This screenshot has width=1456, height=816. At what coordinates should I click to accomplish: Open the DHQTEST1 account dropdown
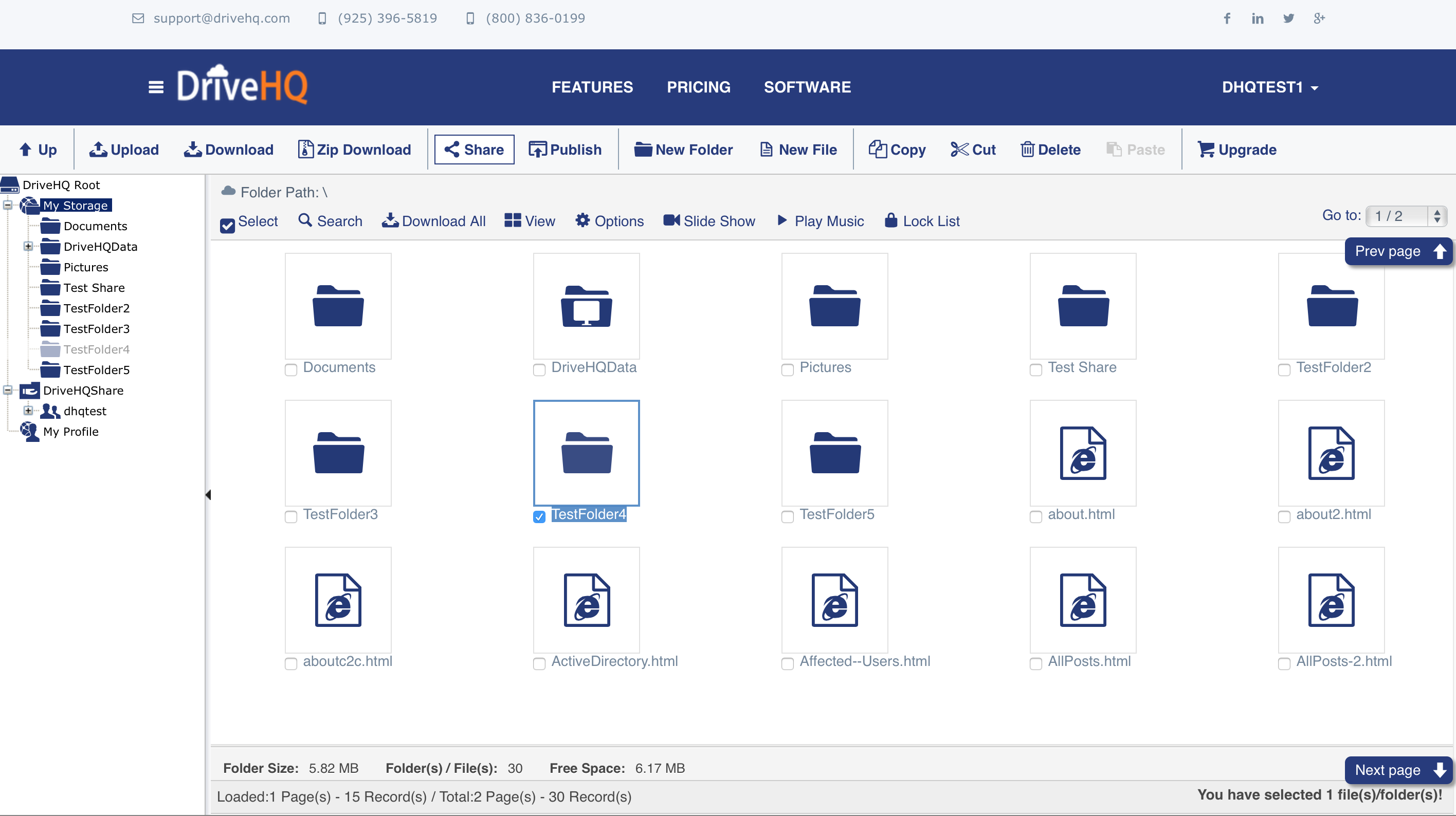click(x=1269, y=87)
